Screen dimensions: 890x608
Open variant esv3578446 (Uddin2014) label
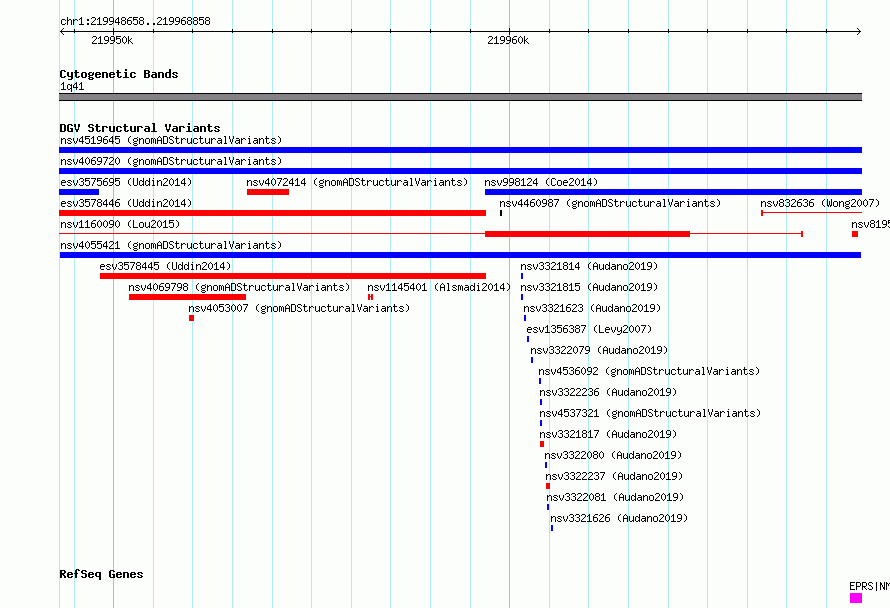pos(126,203)
